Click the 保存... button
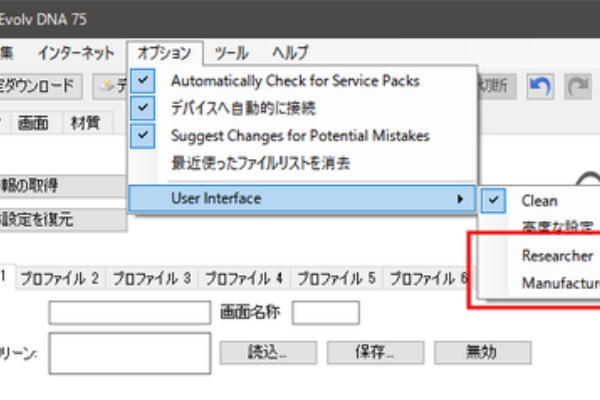 375,352
